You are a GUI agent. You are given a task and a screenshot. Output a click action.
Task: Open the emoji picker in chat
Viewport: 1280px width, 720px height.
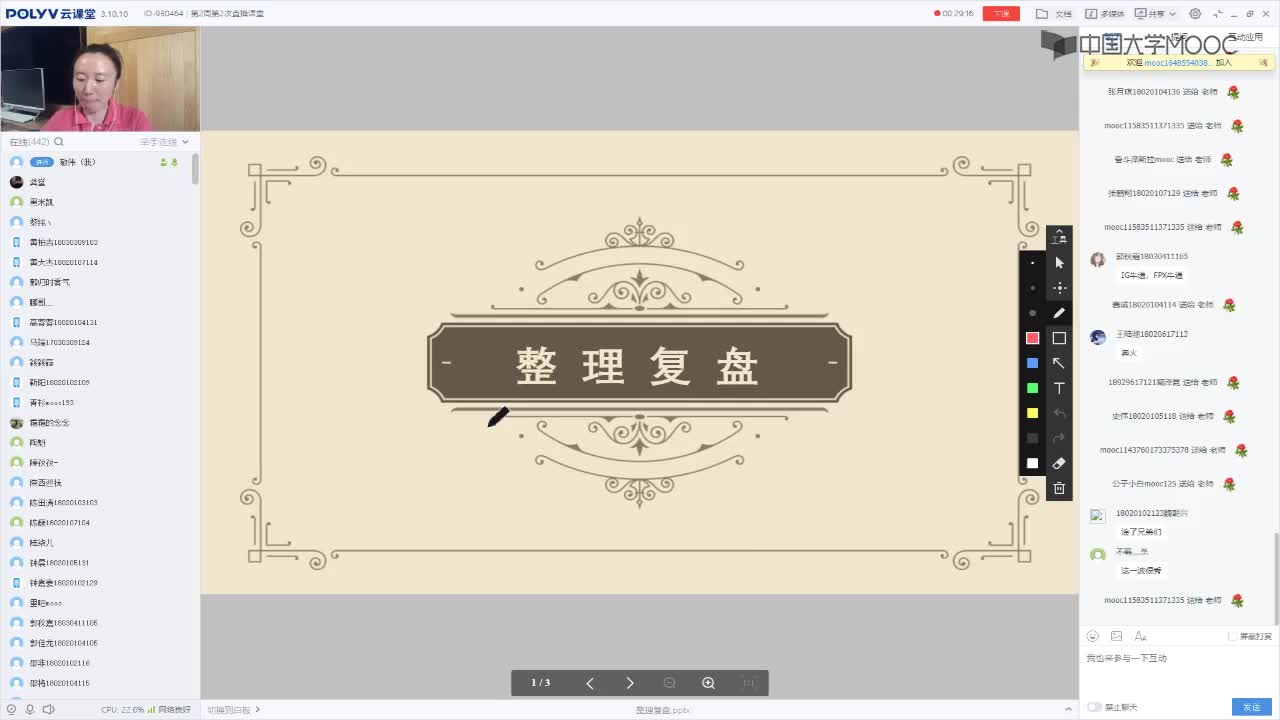pos(1093,636)
